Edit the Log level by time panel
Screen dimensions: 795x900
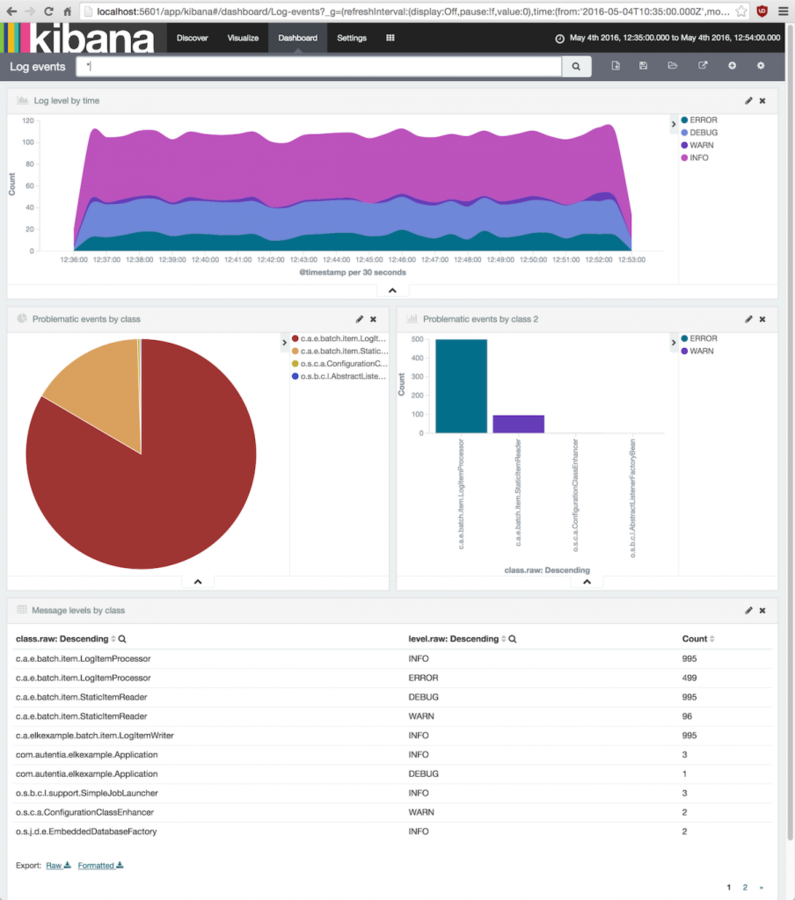[x=749, y=101]
